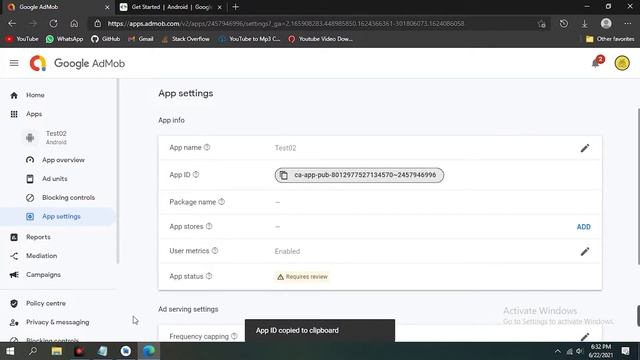Screen dimensions: 640x360
Task: Open browser downloads icon
Action: 584,24
